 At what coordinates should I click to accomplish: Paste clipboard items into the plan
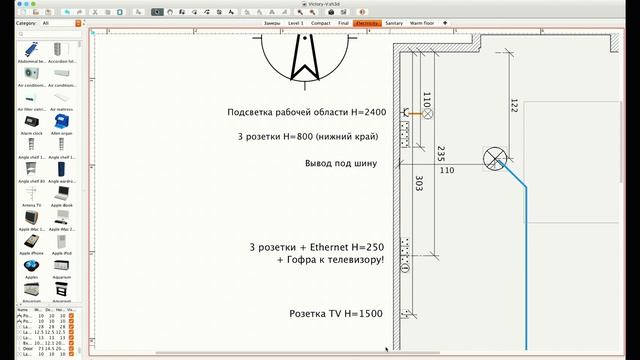point(120,12)
